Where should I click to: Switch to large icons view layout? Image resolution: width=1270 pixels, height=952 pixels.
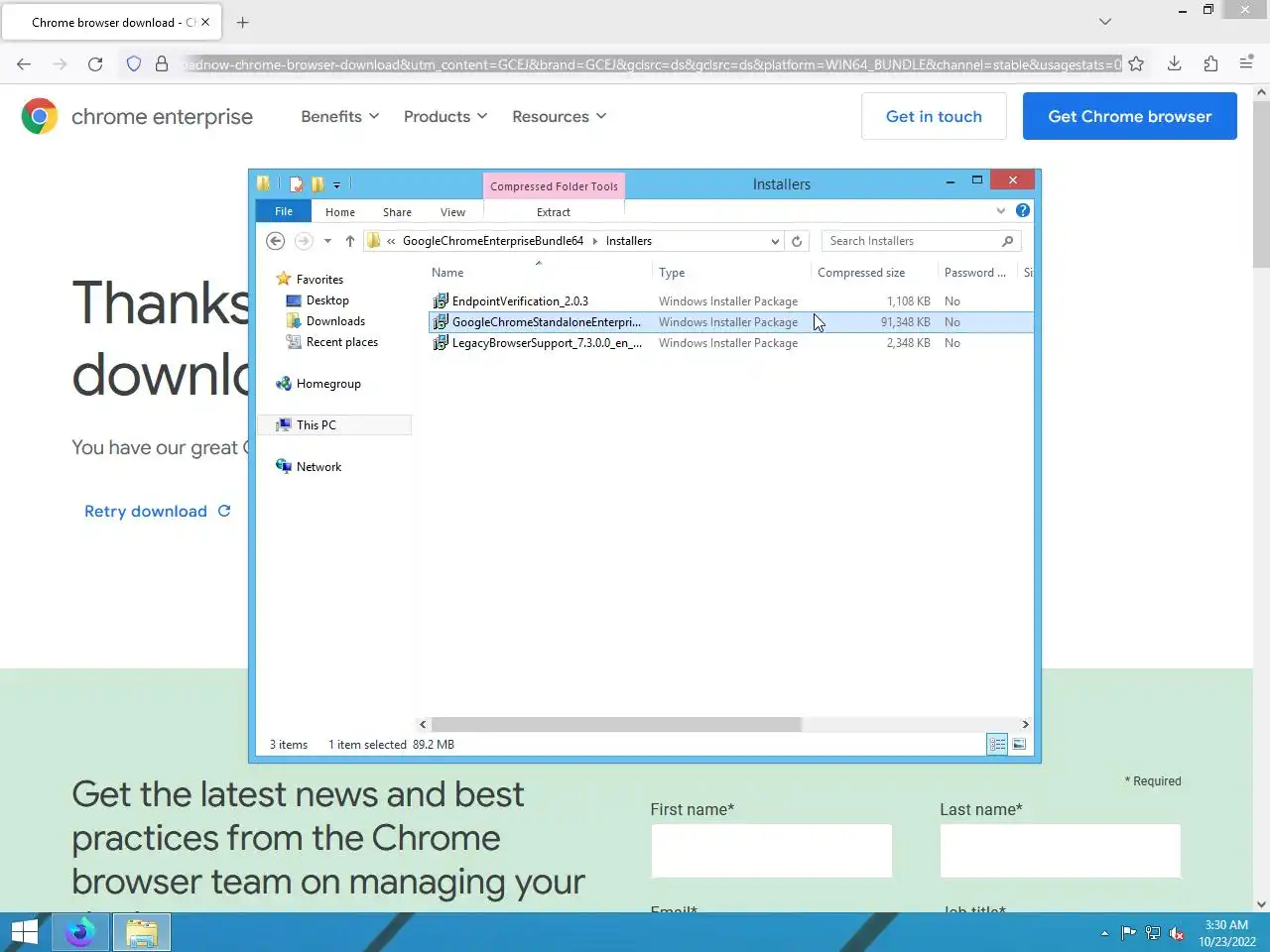tap(1019, 745)
